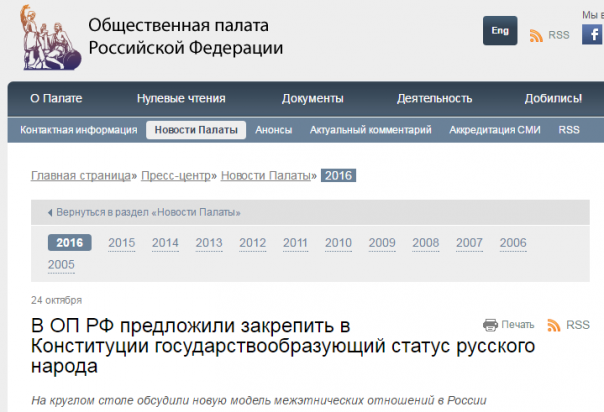This screenshot has width=604, height=412.
Task: Follow Пресс-центр breadcrumb link
Action: tap(176, 176)
